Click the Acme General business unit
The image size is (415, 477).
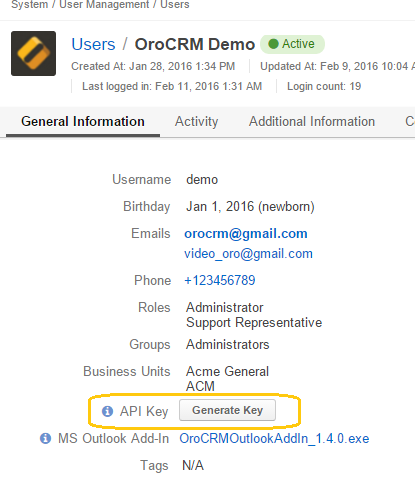(x=227, y=371)
